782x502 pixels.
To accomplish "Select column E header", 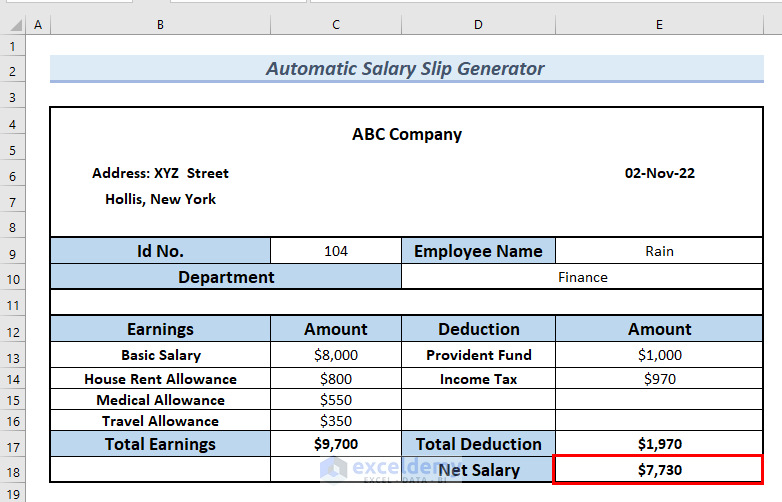I will pyautogui.click(x=659, y=24).
